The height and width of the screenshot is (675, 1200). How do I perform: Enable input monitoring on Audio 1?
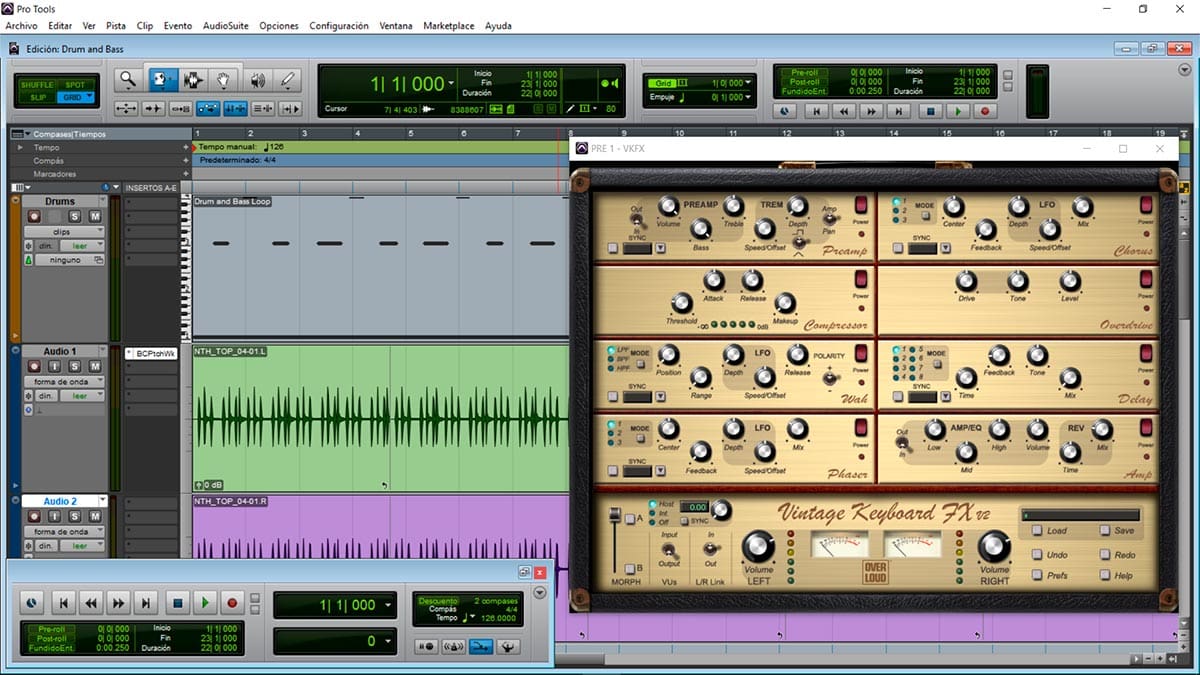(x=54, y=367)
